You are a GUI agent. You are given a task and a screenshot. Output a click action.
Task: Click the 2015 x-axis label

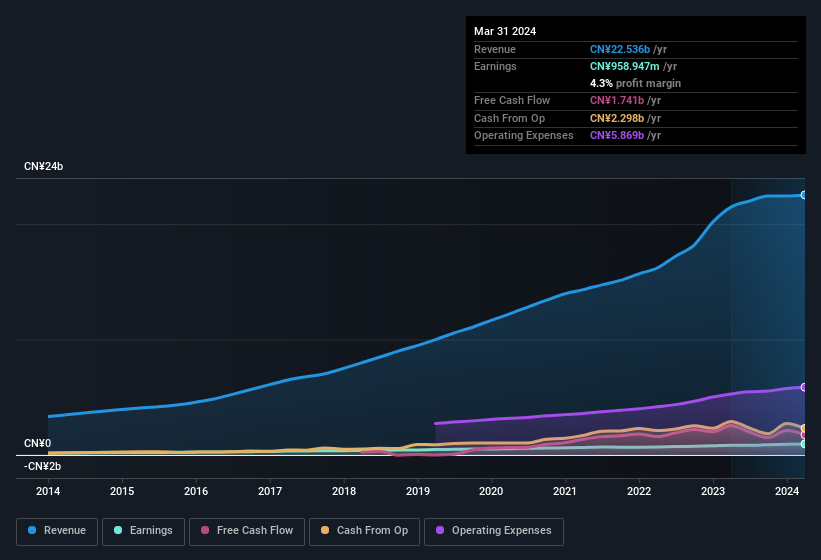click(122, 491)
